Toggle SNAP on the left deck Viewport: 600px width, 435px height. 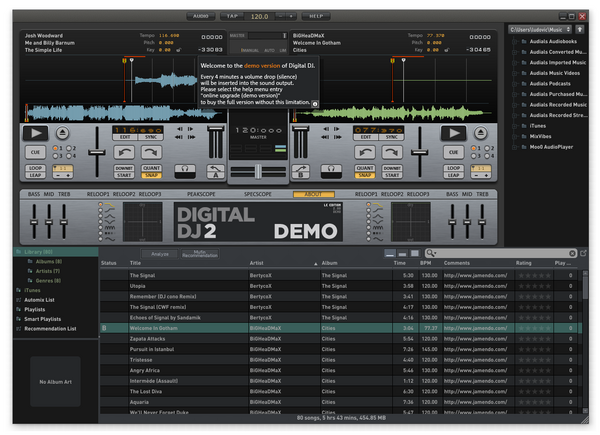[152, 175]
